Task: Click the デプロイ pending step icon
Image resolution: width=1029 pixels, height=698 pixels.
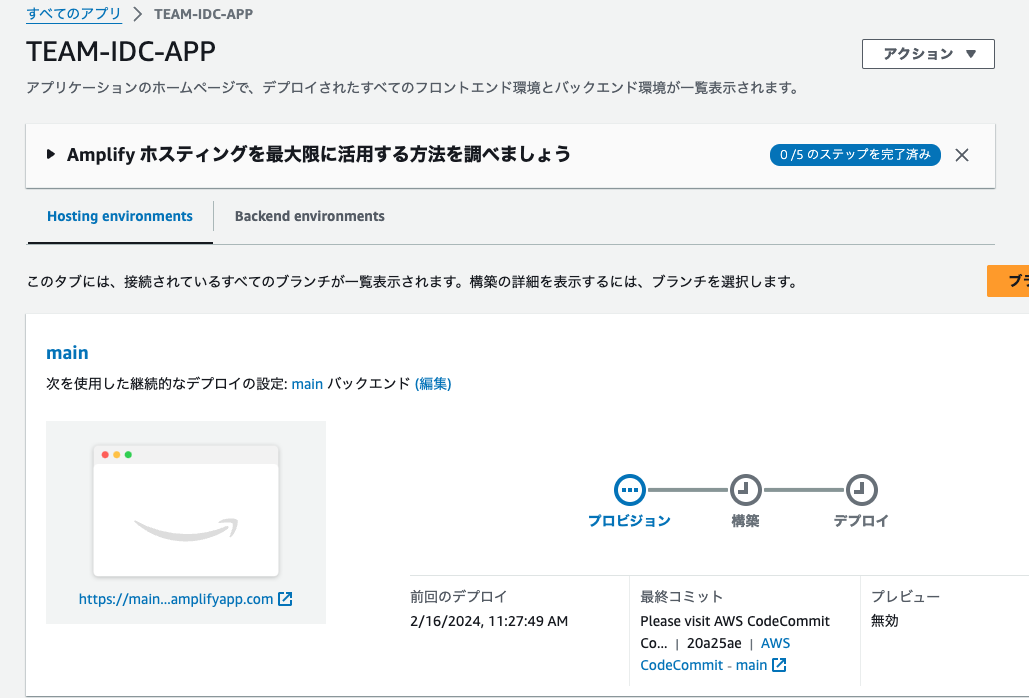Action: point(862,490)
